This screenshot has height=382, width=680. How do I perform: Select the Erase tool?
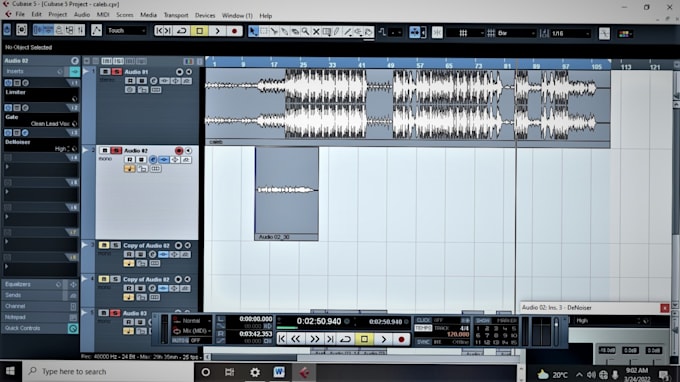[295, 31]
